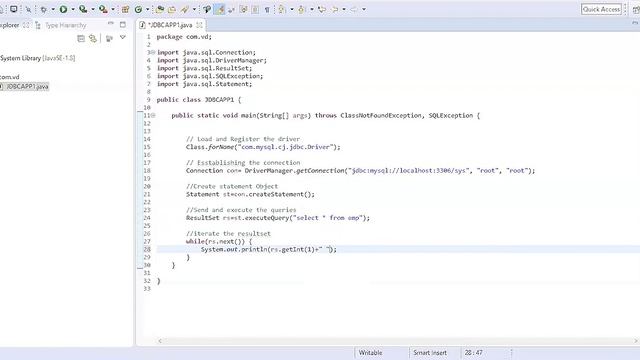Select the com.vd package in the tree

click(x=10, y=77)
